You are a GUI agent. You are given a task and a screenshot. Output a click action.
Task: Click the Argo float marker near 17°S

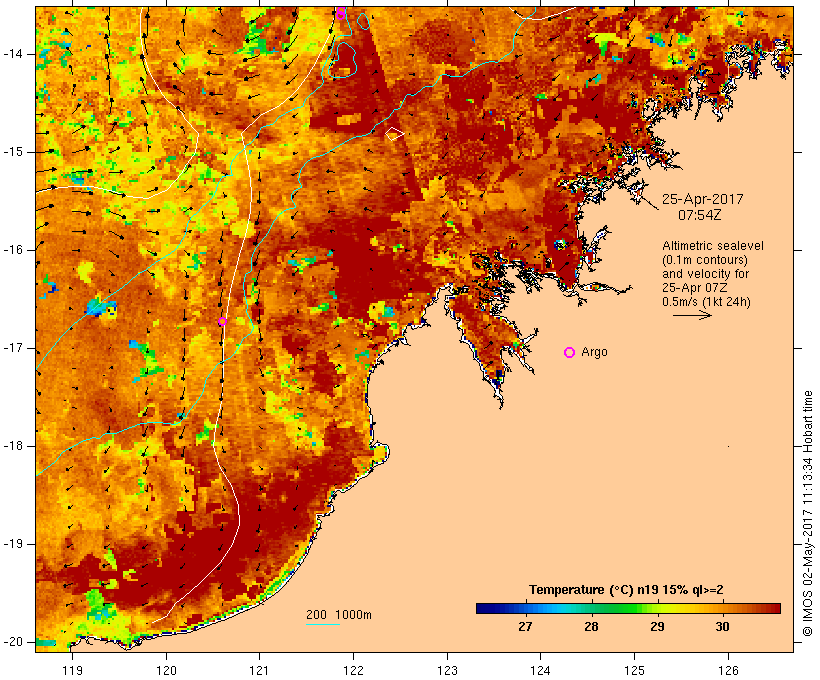point(222,321)
